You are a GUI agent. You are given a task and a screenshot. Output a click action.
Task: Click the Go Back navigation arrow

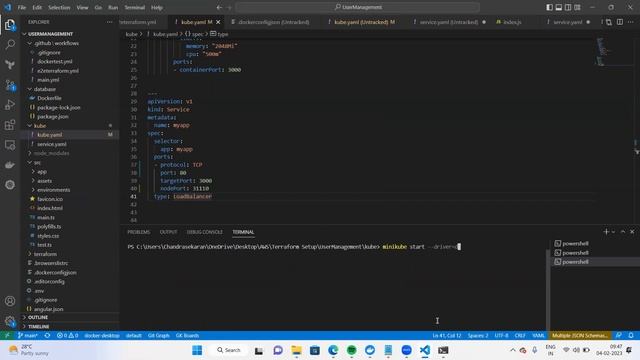coord(219,7)
